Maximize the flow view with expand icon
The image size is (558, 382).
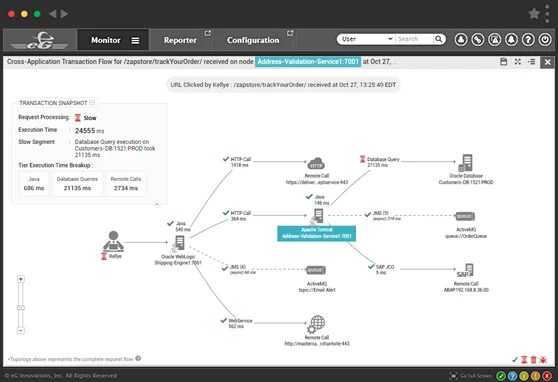coord(518,62)
